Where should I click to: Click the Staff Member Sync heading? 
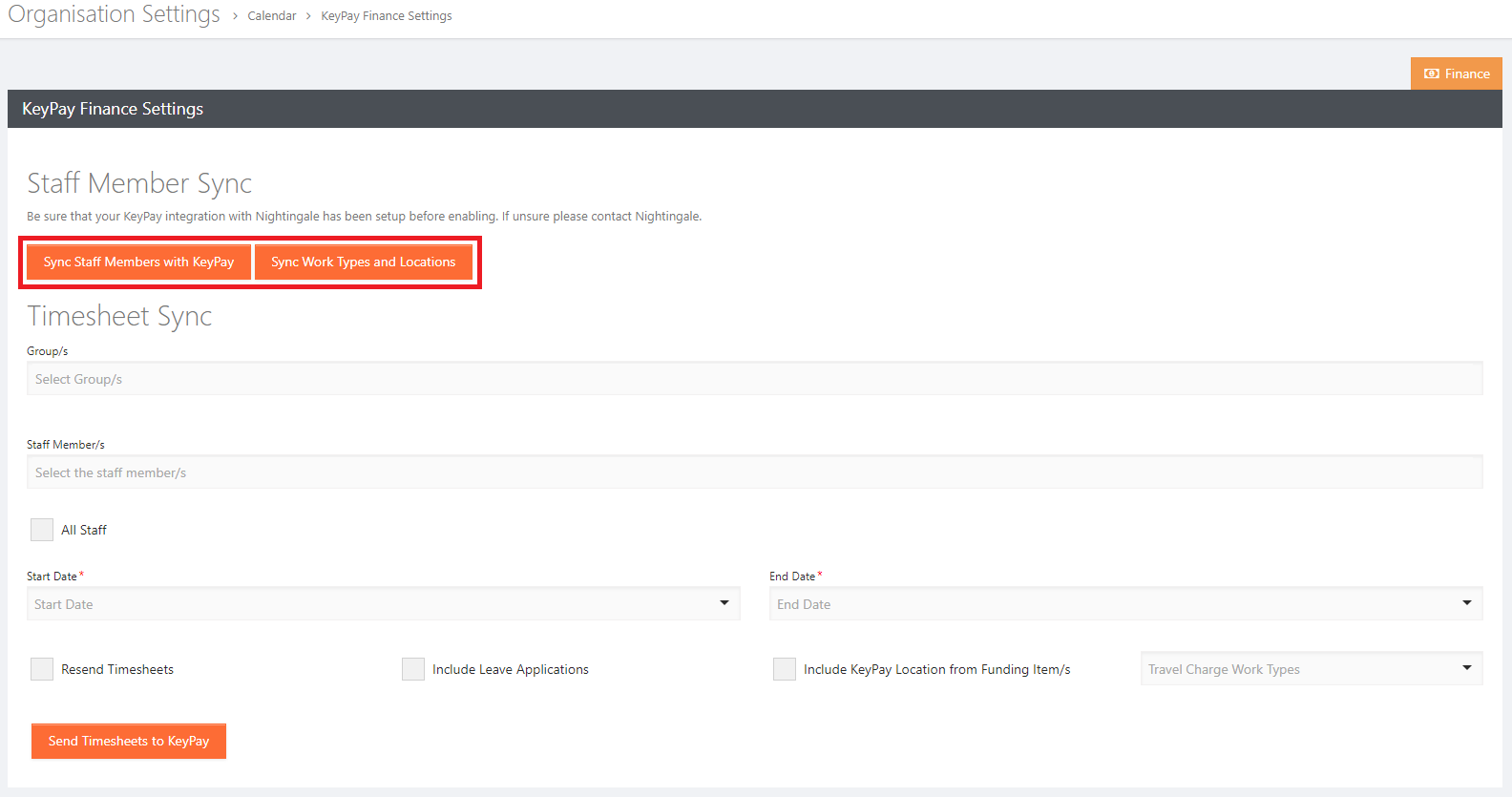(x=139, y=182)
